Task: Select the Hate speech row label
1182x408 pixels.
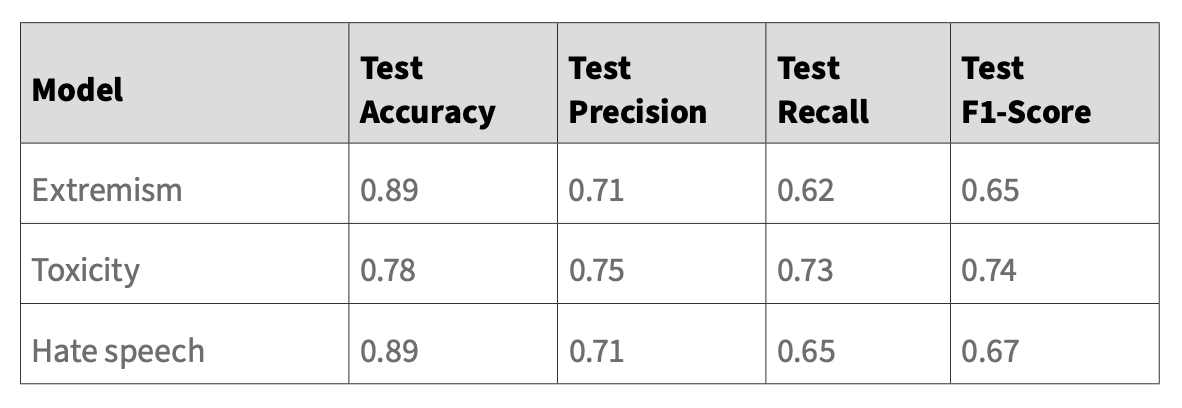Action: [x=118, y=351]
